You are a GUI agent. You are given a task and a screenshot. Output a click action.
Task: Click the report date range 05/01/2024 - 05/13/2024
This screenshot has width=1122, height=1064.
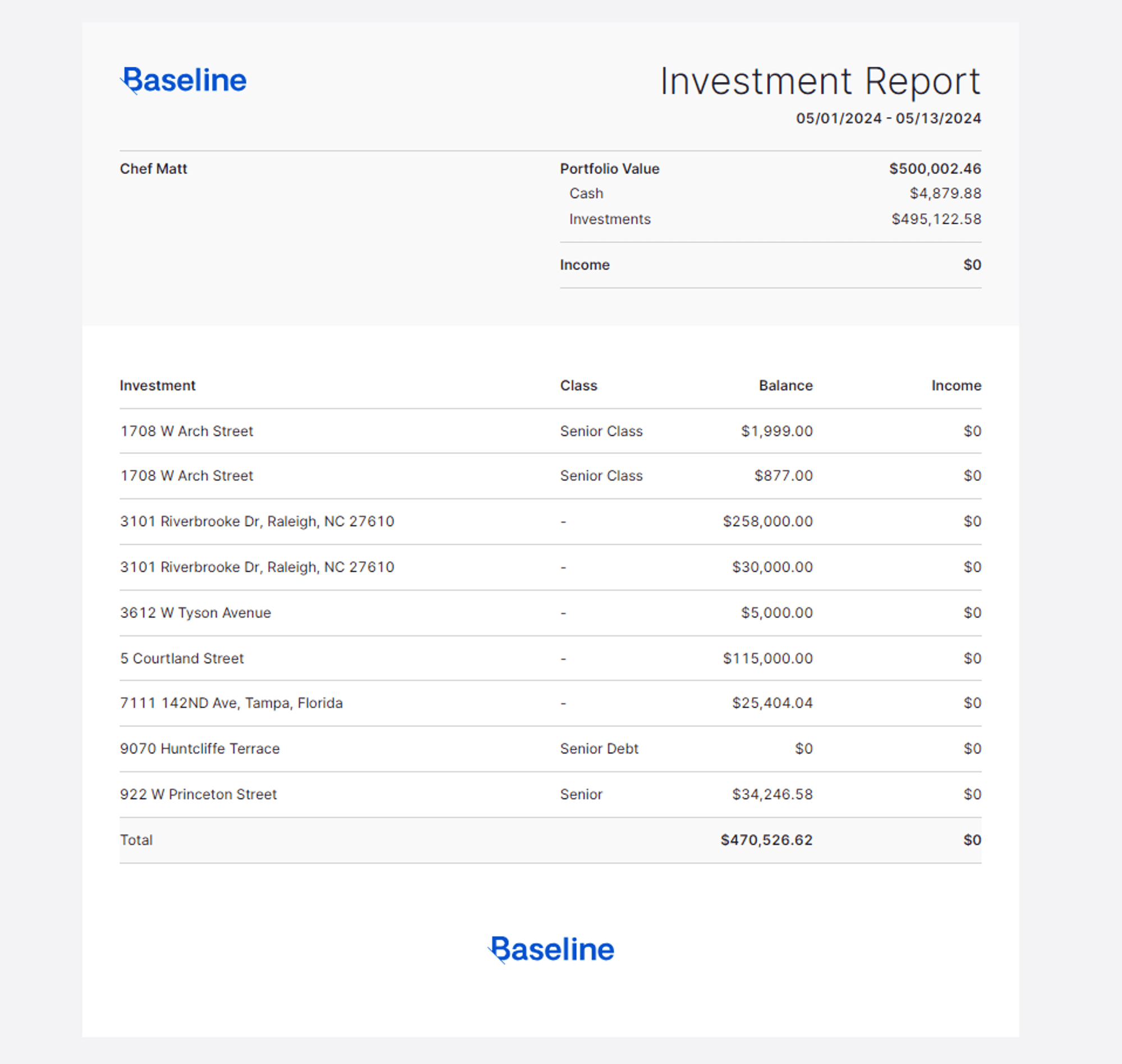pyautogui.click(x=888, y=118)
